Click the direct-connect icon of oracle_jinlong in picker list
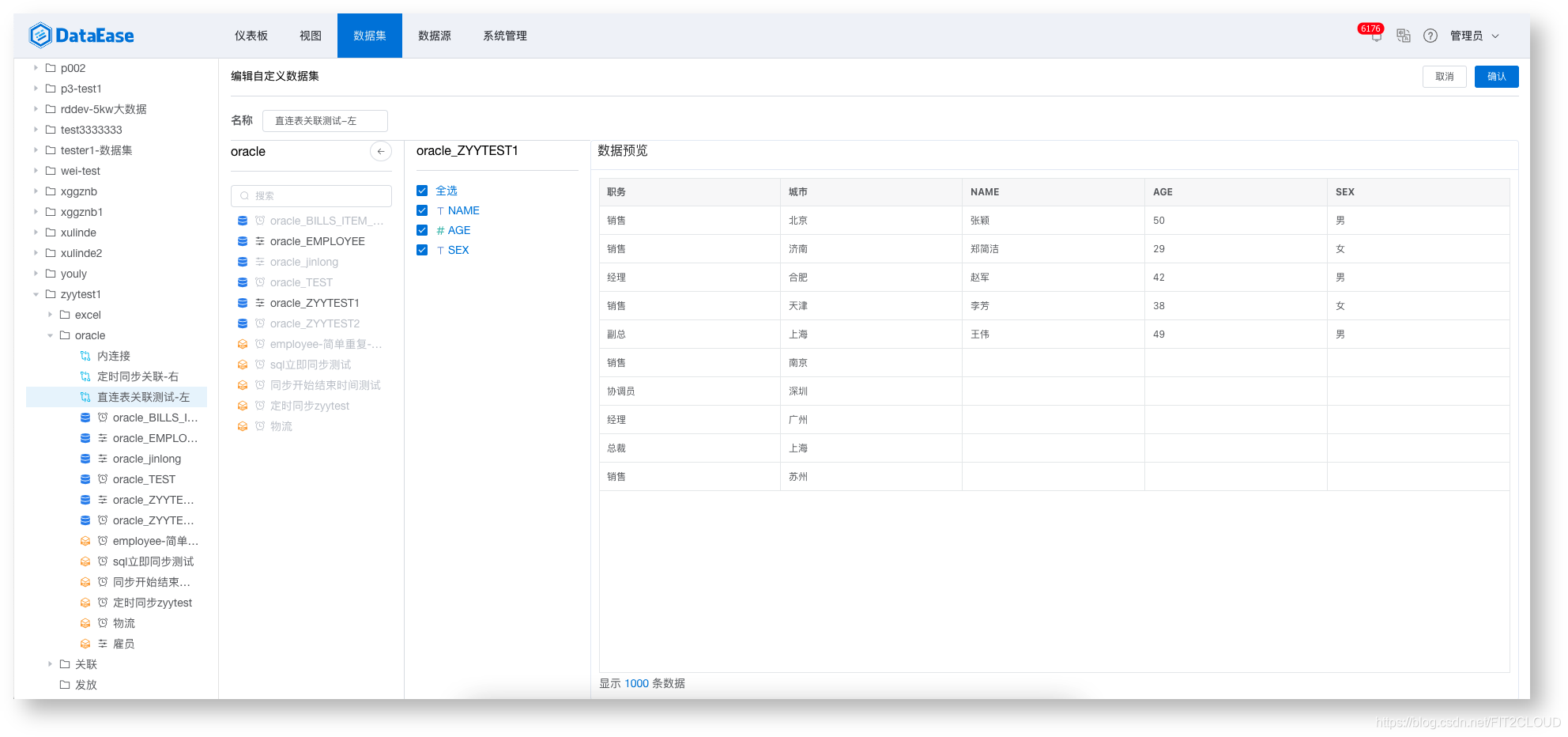Image resolution: width=1568 pixels, height=737 pixels. point(260,262)
